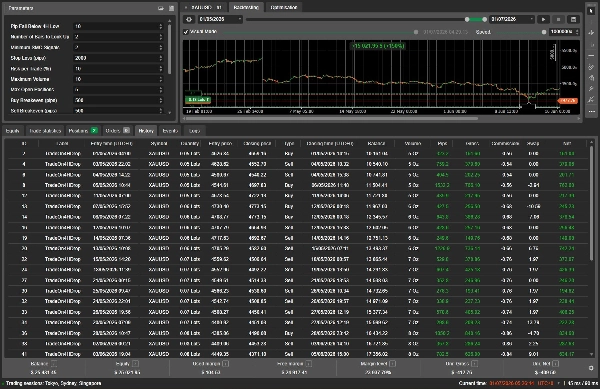Open the Logs tab
This screenshot has height=389, width=600.
(194, 131)
